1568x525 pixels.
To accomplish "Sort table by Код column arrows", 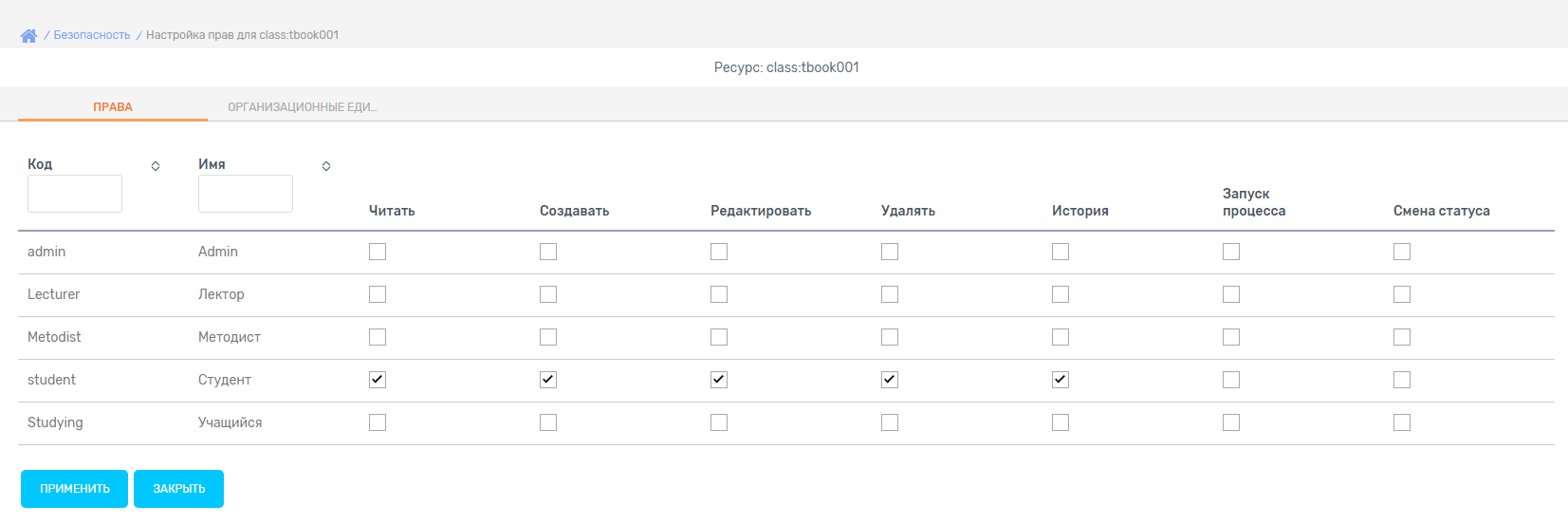I will [156, 166].
